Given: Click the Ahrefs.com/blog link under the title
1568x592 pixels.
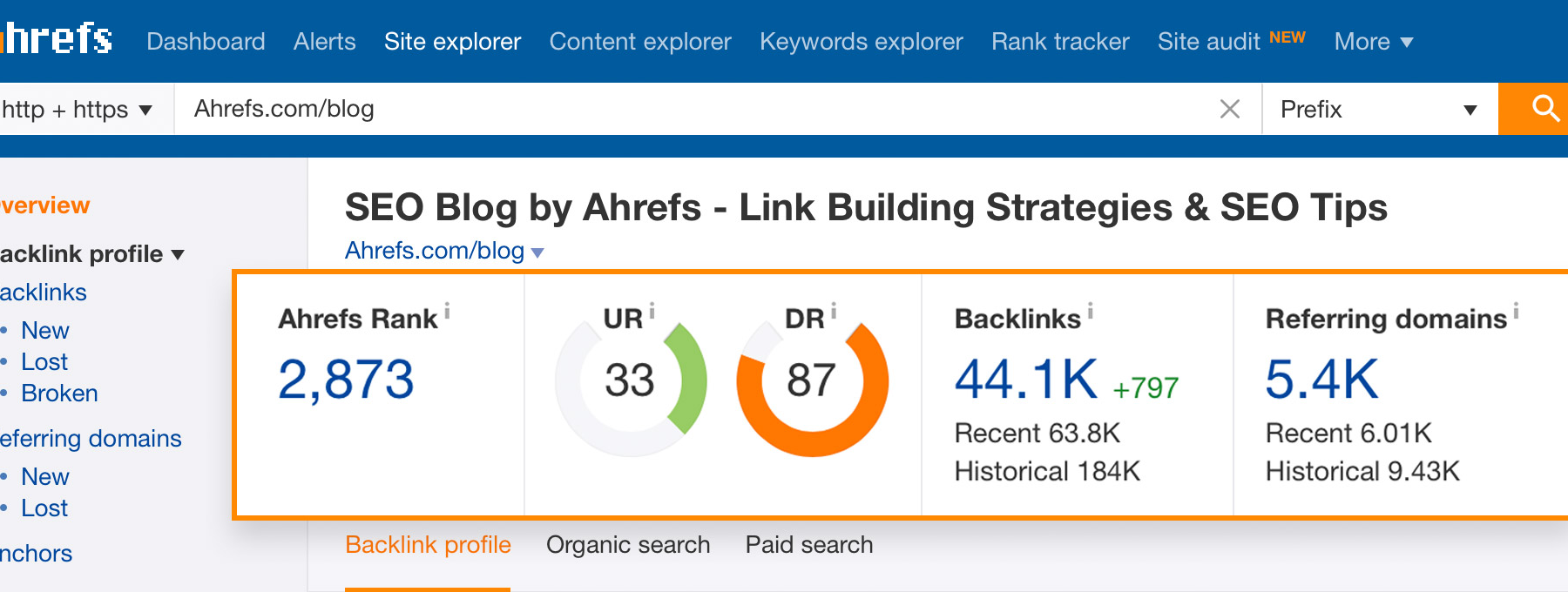Looking at the screenshot, I should coord(435,251).
